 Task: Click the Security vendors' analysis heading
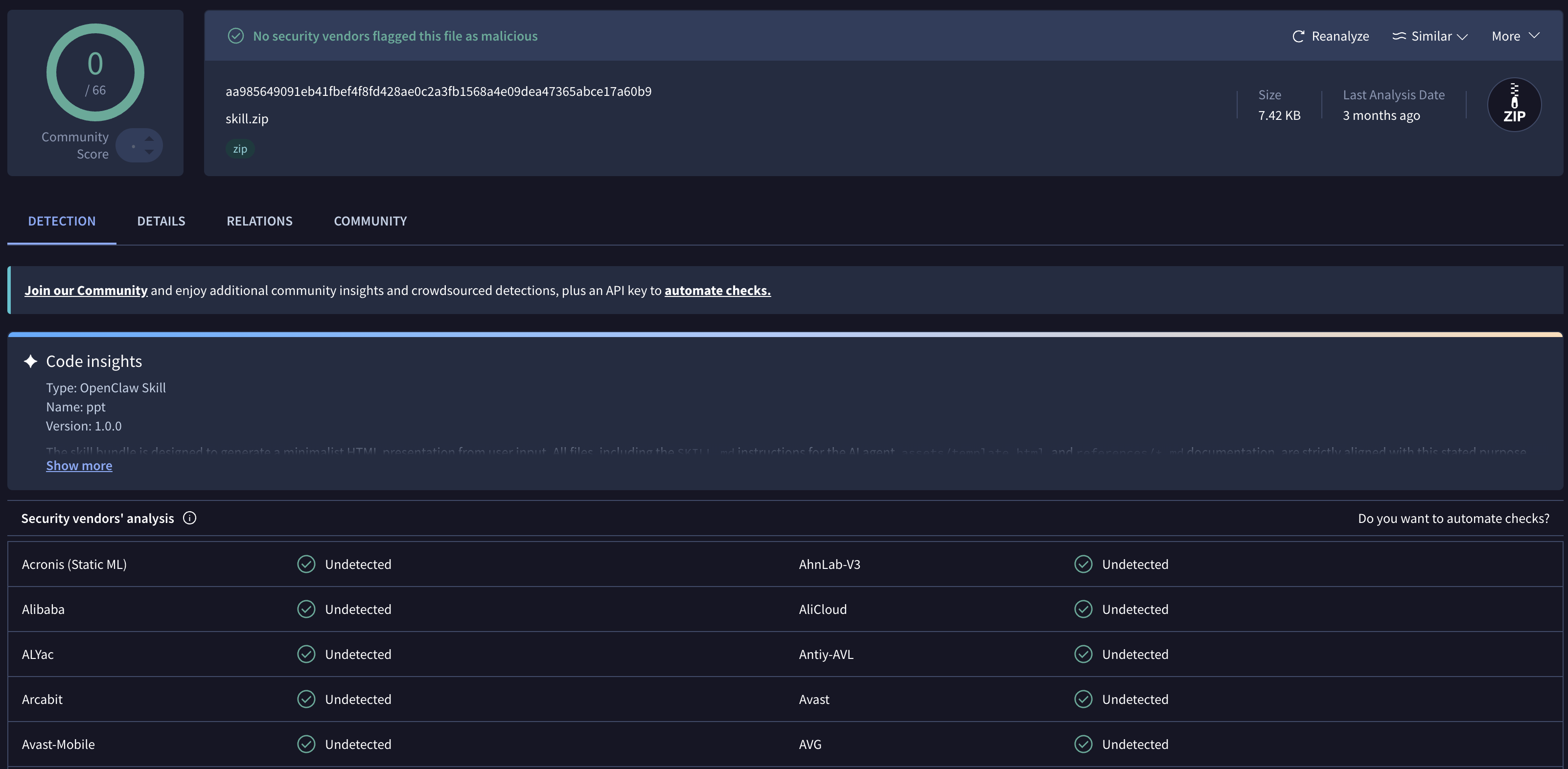coord(97,519)
